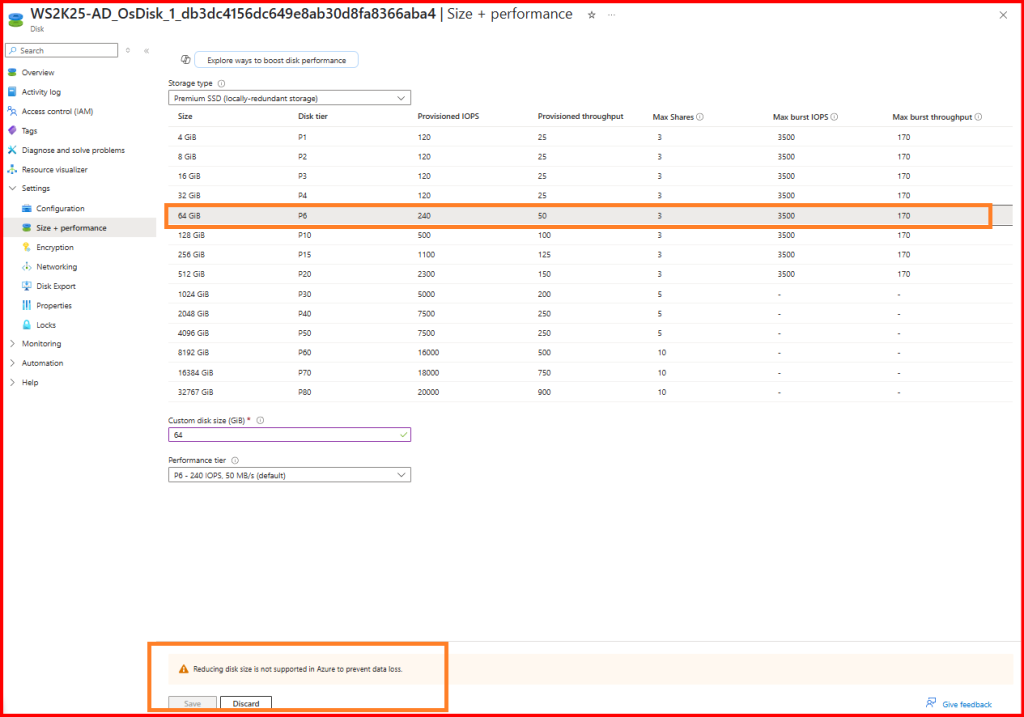Click the Max Shares info icon
Image resolution: width=1024 pixels, height=717 pixels.
tap(700, 117)
